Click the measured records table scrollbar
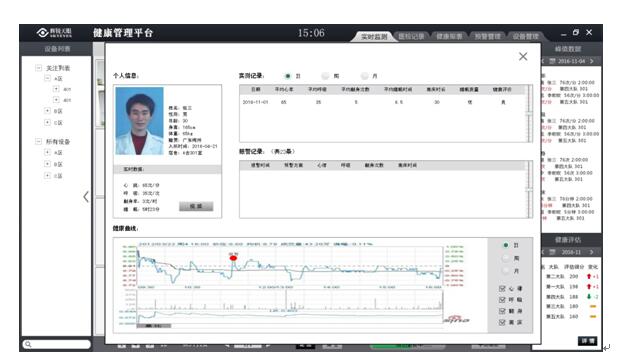The width and height of the screenshot is (624, 364). tap(529, 113)
